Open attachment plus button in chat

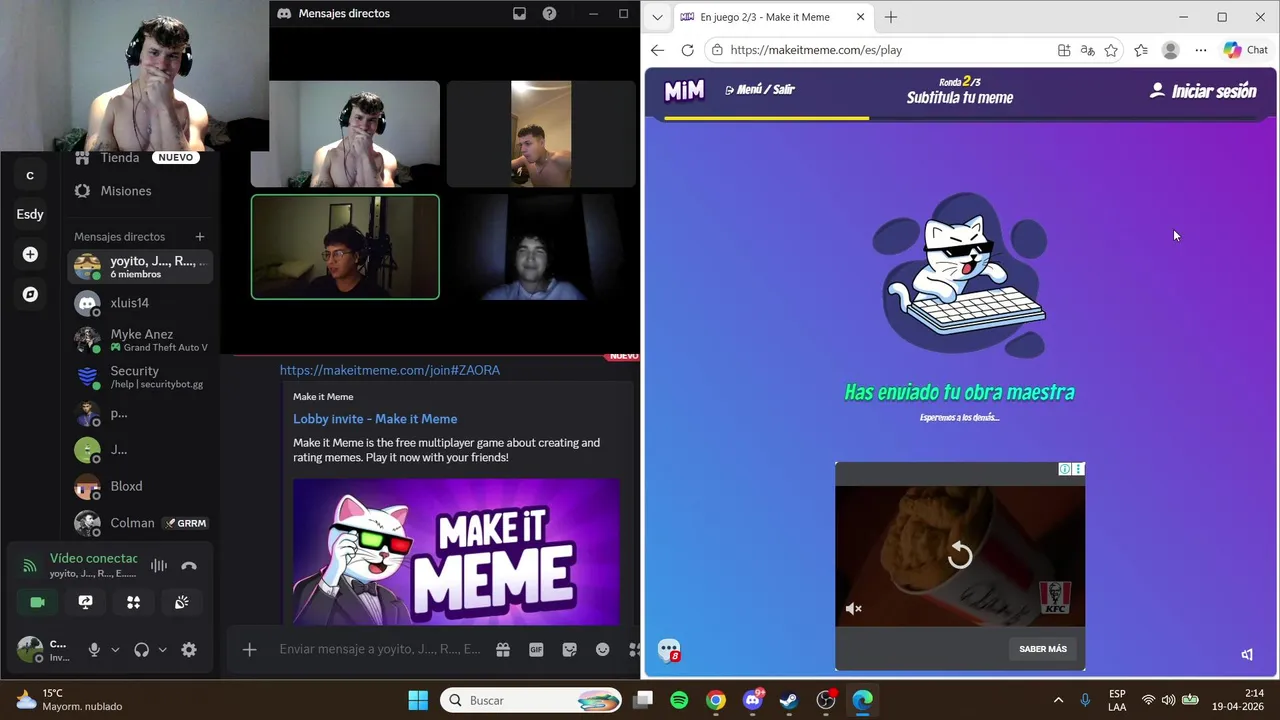pyautogui.click(x=250, y=650)
